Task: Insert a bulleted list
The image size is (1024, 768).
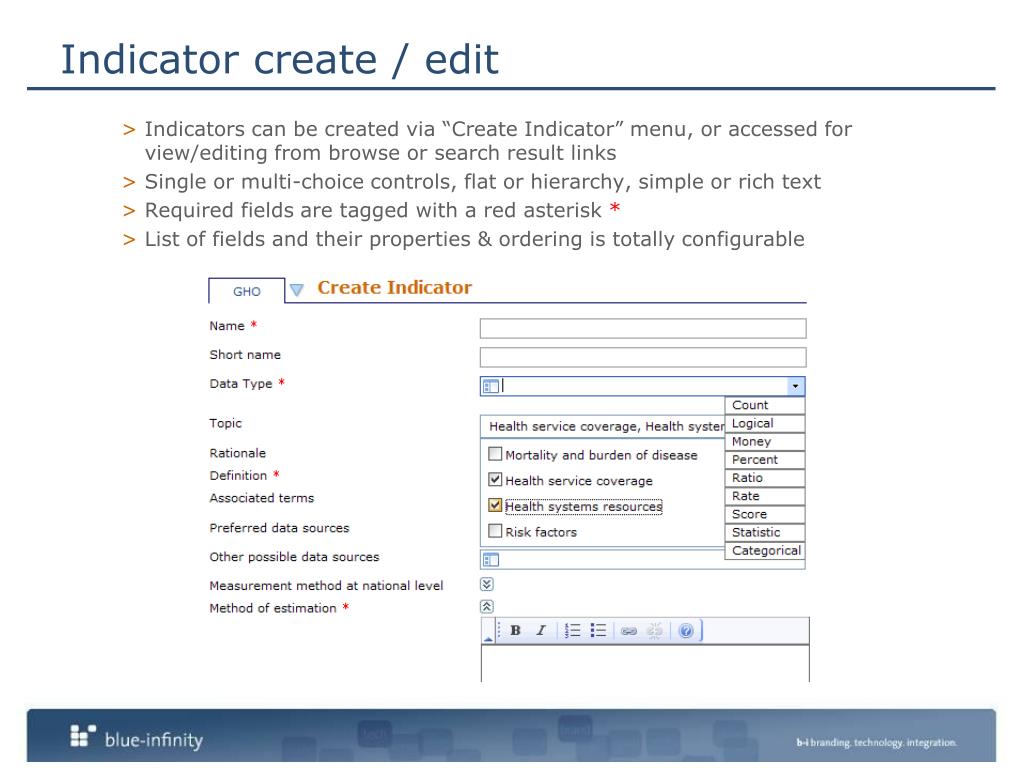Action: point(598,630)
